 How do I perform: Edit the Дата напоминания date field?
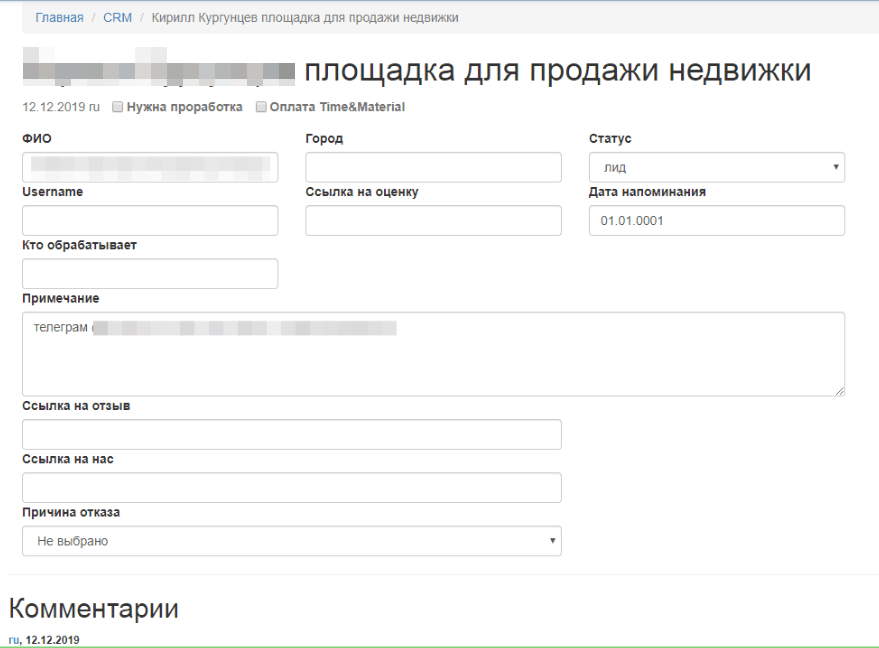(x=716, y=221)
